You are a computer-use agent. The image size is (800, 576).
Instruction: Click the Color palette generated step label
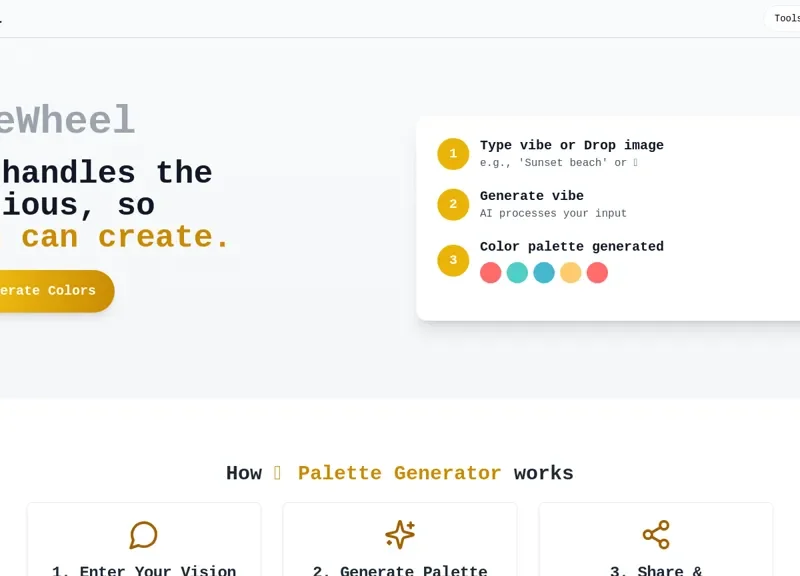(x=571, y=246)
